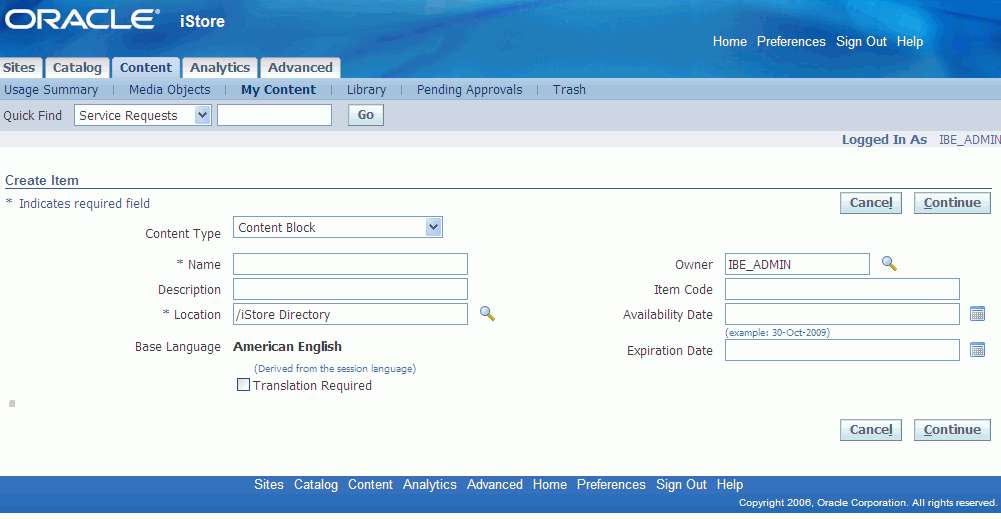This screenshot has width=1001, height=519.
Task: Click the Owner search magnifier icon
Action: [888, 264]
